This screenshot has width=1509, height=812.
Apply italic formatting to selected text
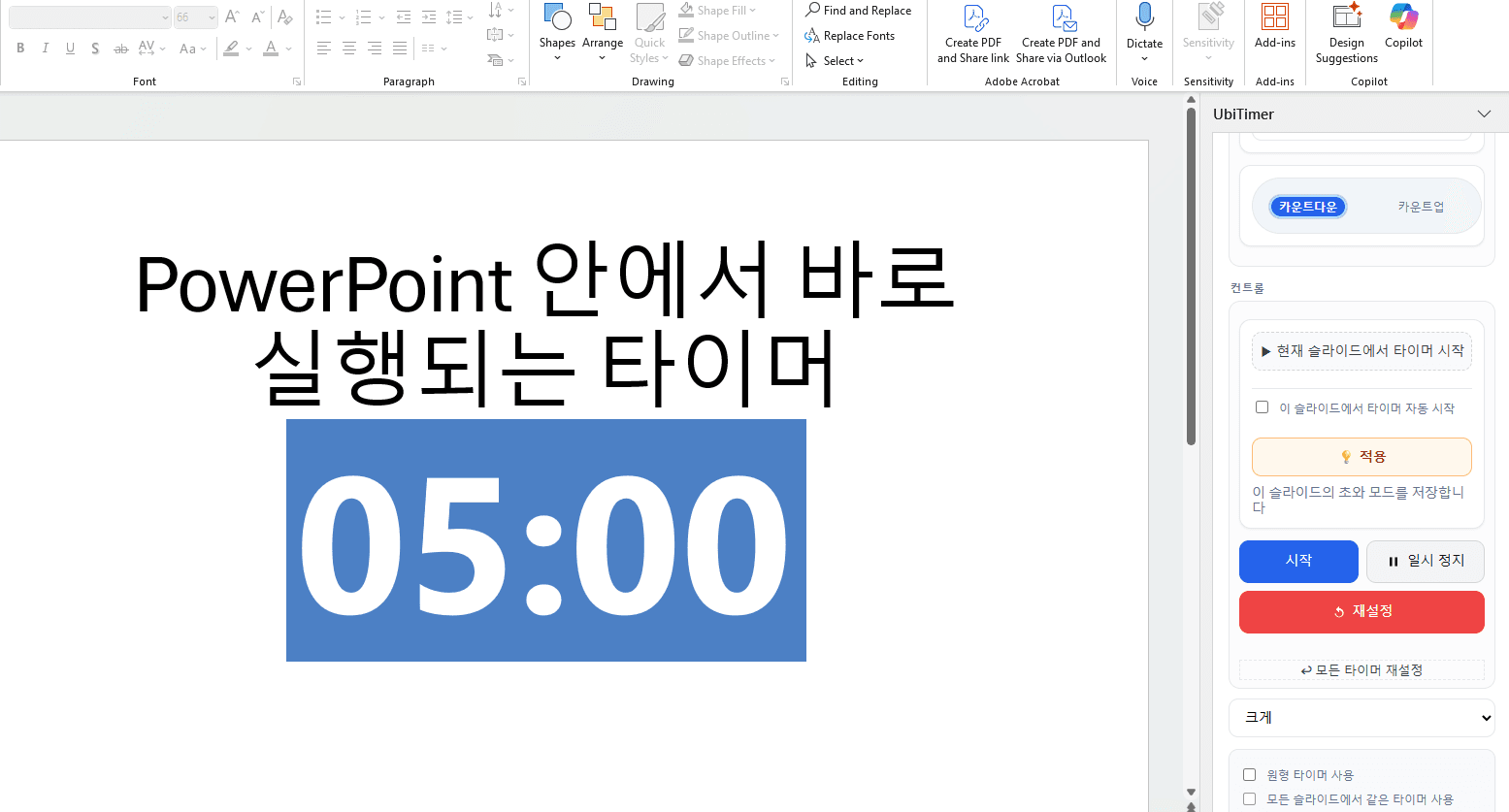click(x=45, y=48)
